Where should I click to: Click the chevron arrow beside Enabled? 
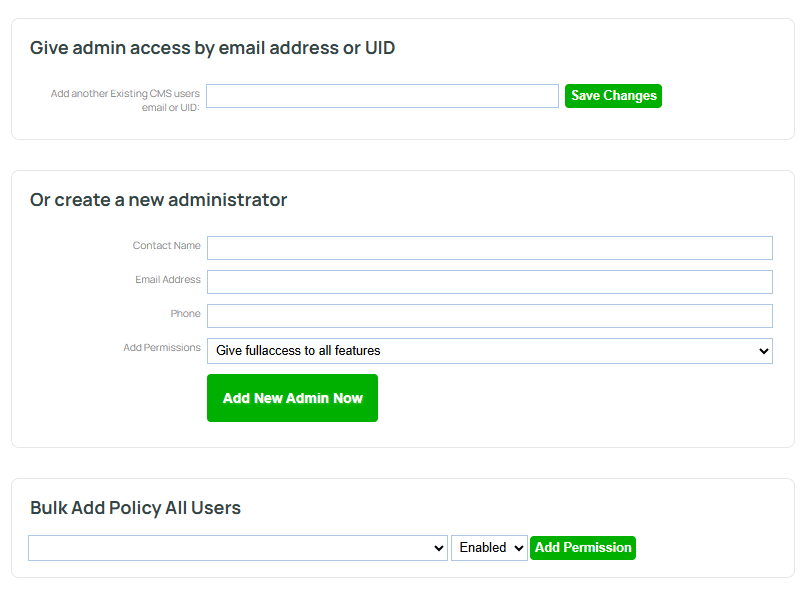[519, 548]
